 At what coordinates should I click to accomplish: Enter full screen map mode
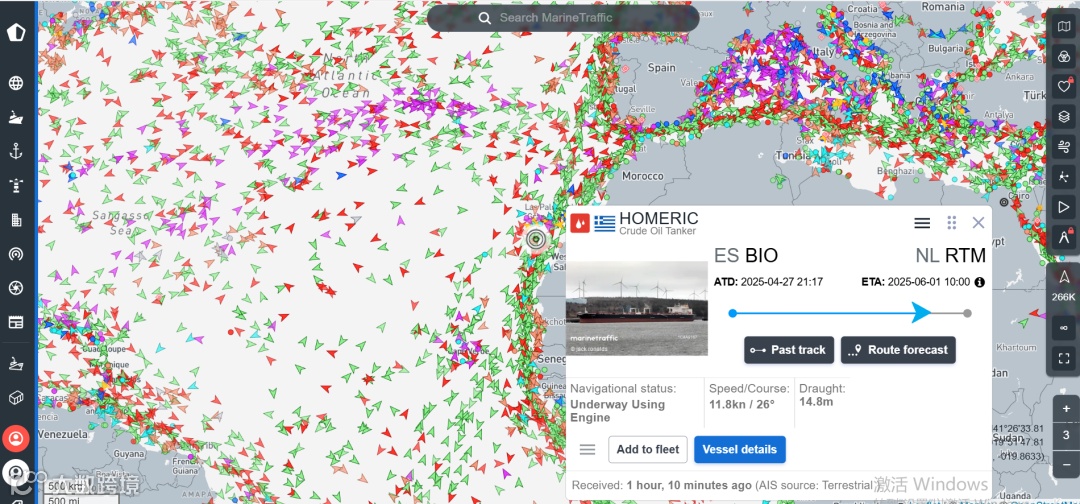(x=1063, y=358)
